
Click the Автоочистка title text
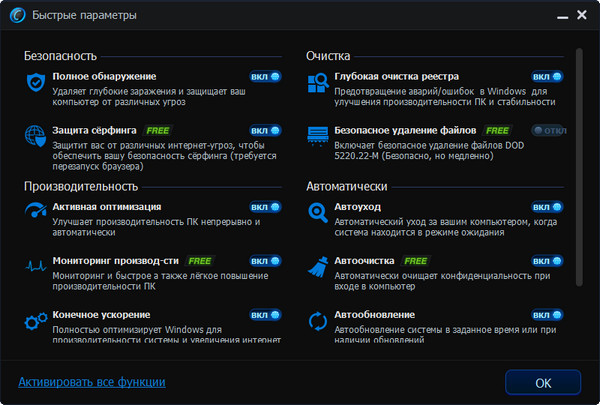(x=364, y=261)
